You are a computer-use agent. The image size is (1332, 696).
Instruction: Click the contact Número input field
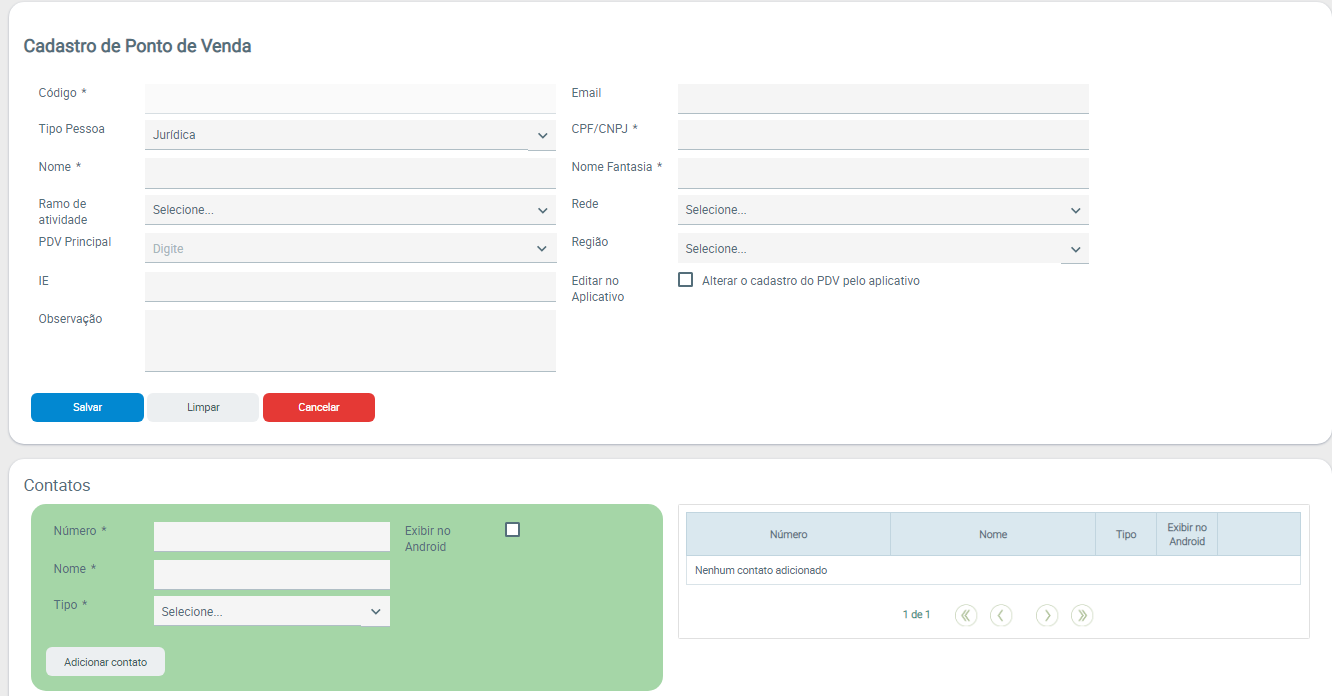[271, 536]
